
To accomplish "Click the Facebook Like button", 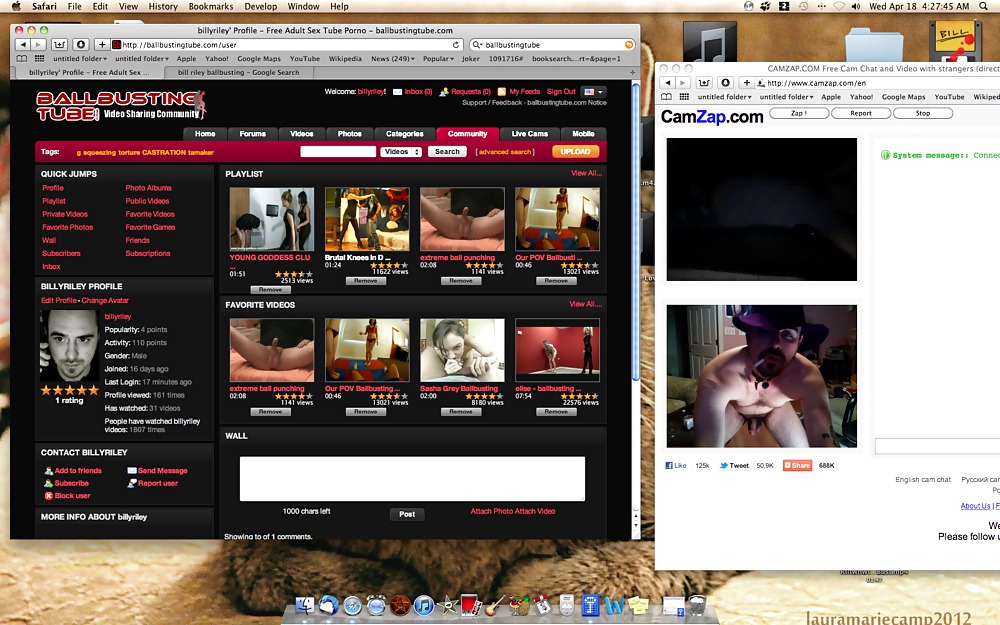I will pyautogui.click(x=676, y=465).
